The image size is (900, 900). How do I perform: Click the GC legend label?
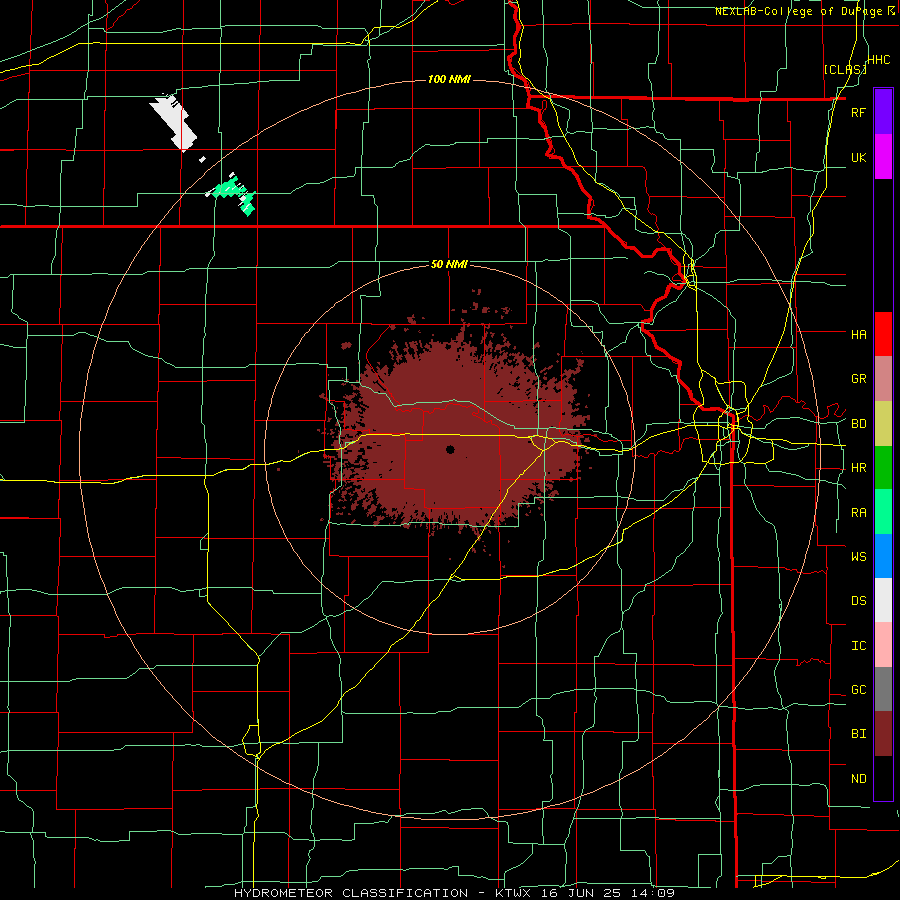(x=858, y=690)
